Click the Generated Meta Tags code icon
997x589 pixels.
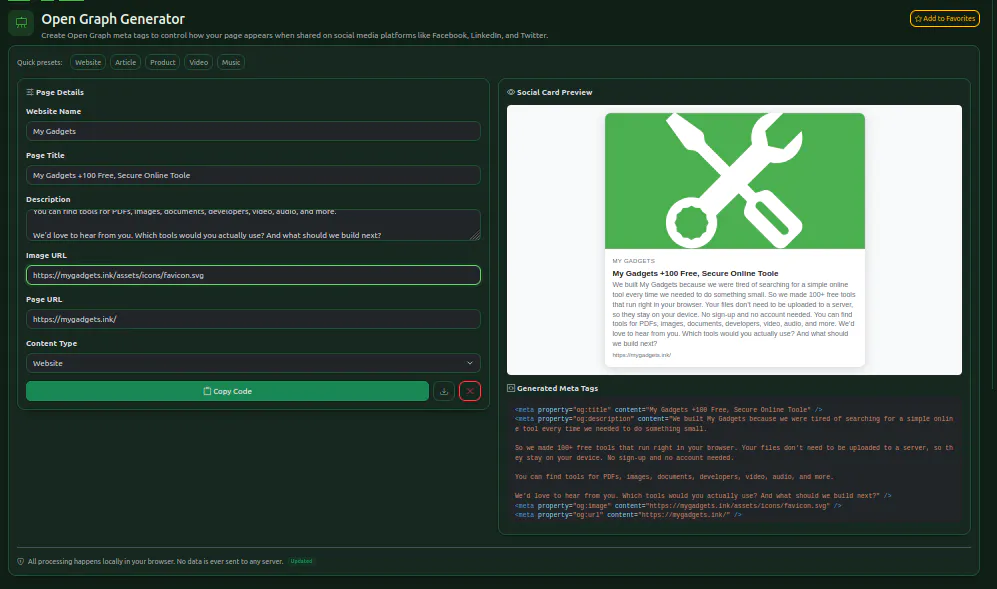[511, 388]
